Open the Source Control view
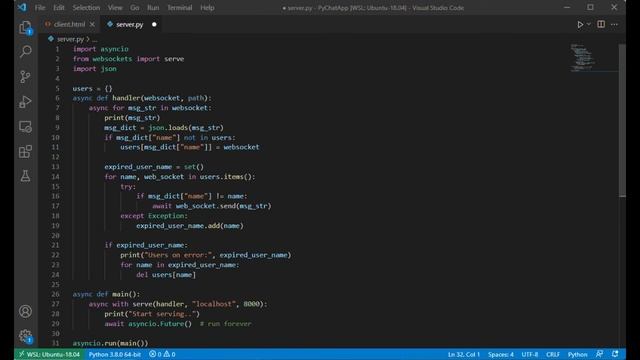This screenshot has width=640, height=360. [x=25, y=76]
